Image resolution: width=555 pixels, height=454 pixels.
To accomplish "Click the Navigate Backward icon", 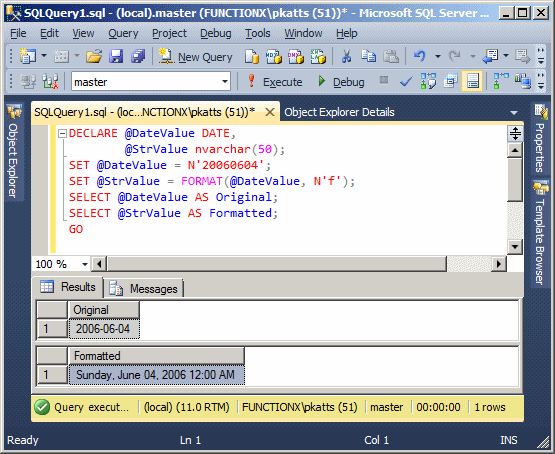I will pyautogui.click(x=490, y=56).
